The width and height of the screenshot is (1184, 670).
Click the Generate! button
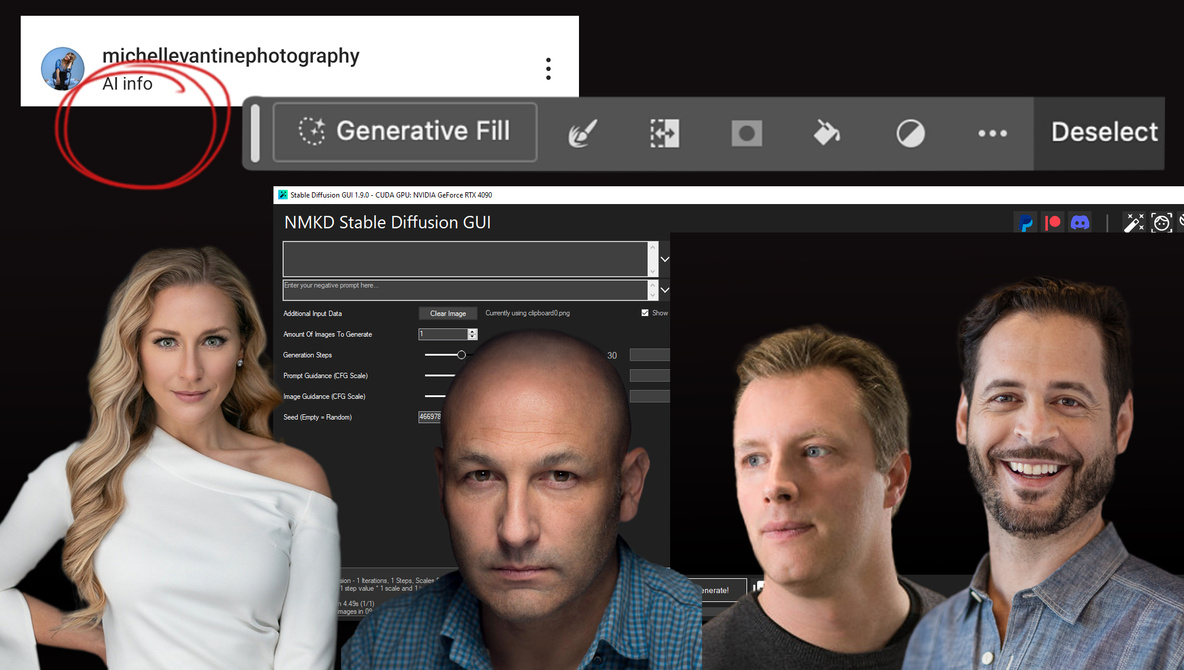coord(717,590)
